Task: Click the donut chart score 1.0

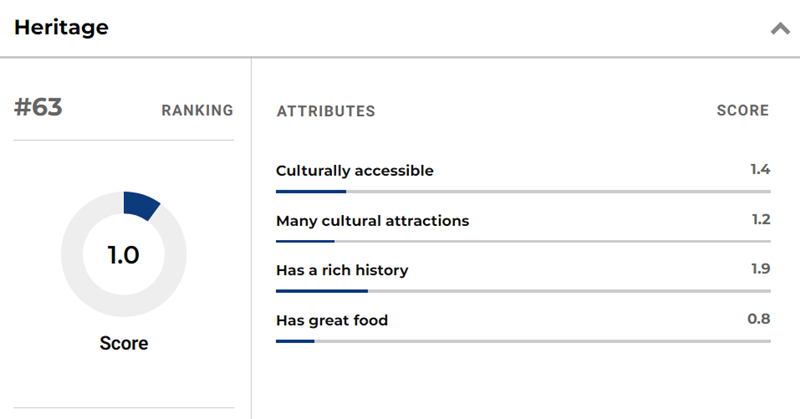Action: click(123, 255)
